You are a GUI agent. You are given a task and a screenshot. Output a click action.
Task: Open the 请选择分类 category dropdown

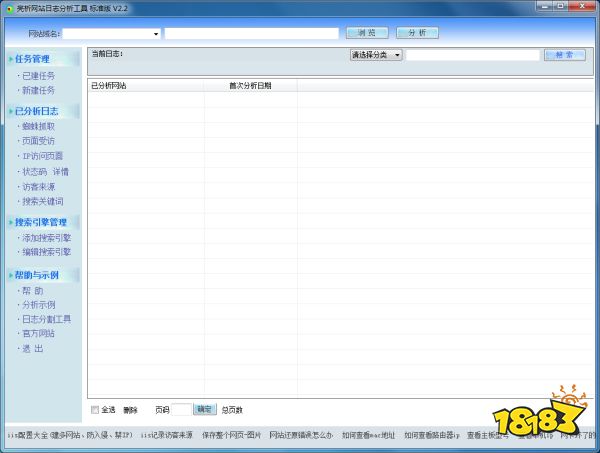pos(397,55)
